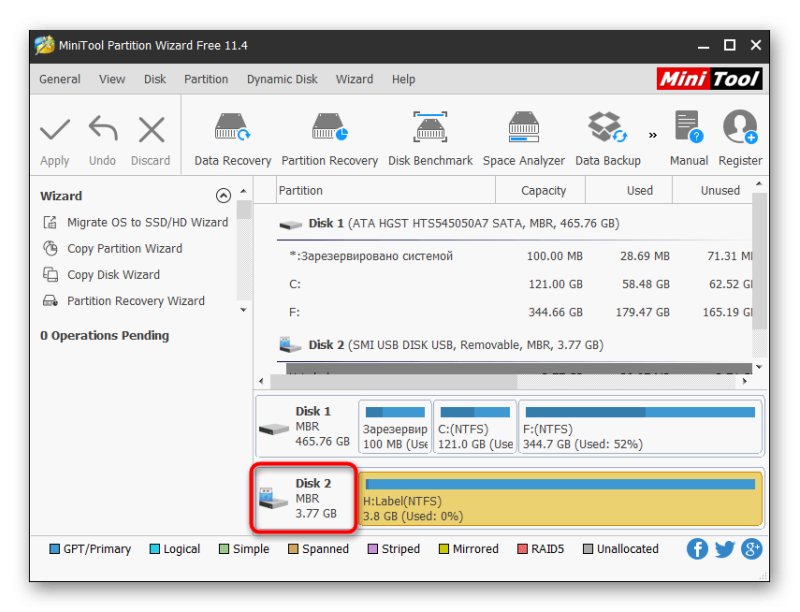Click Migrate OS to SSD/HD Wizard icon
800x612 pixels.
coord(50,222)
